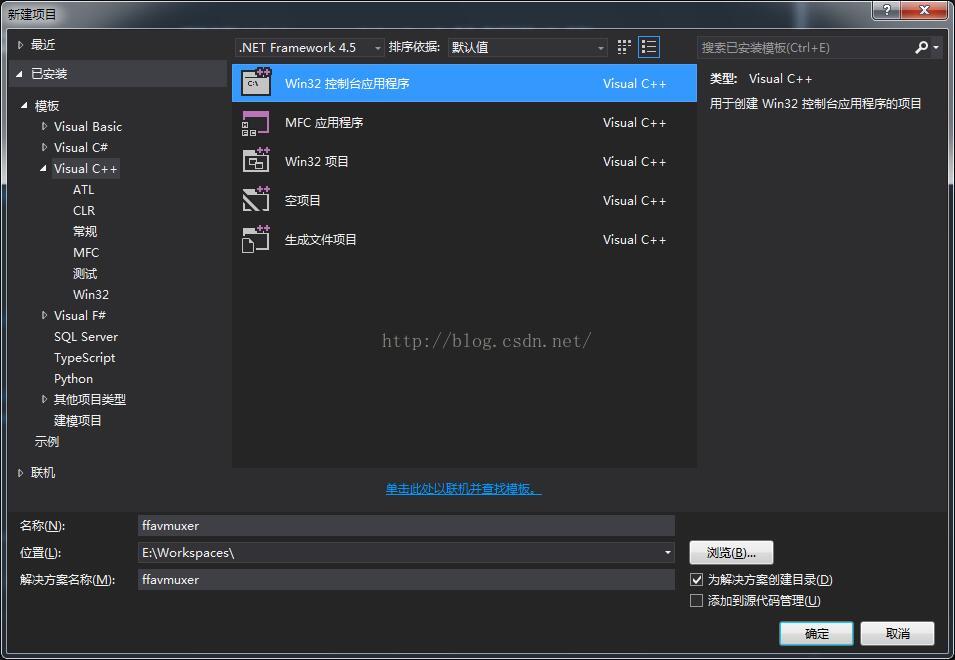Viewport: 955px width, 660px height.
Task: Select the MFC 应用程序 row label
Action: point(324,122)
